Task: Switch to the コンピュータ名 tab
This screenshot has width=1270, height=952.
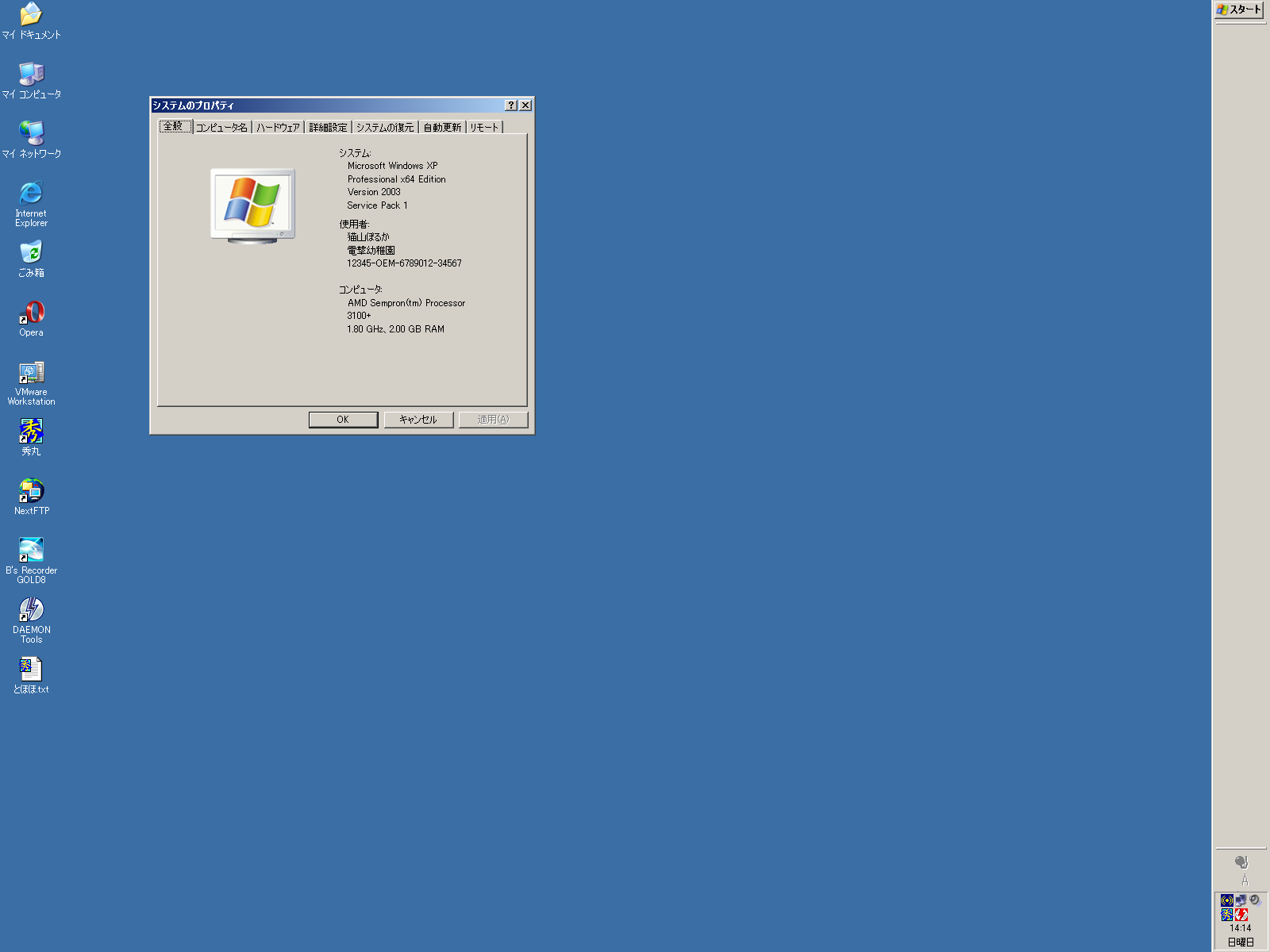Action: pyautogui.click(x=221, y=128)
